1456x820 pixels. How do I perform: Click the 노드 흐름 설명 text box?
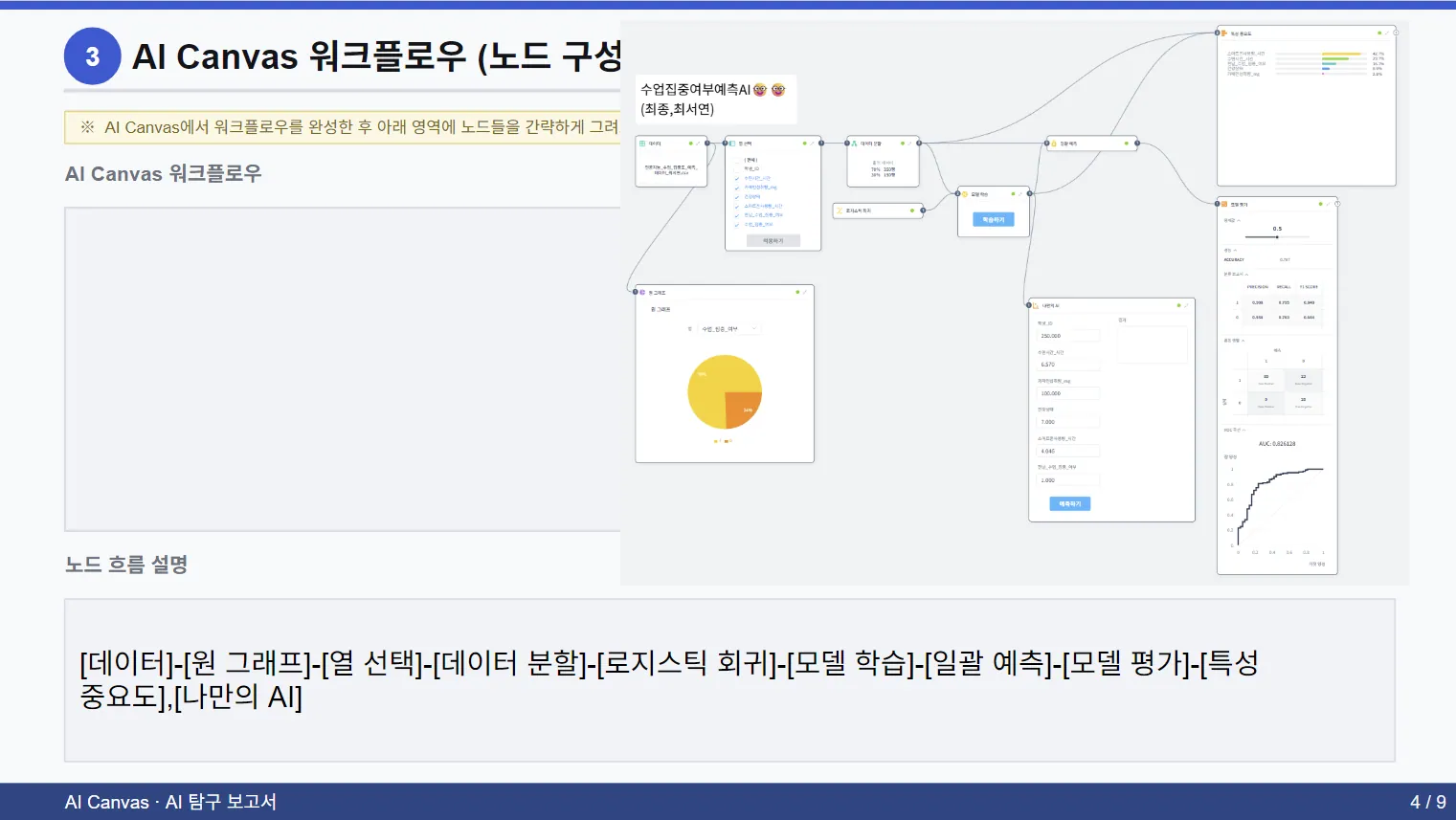[729, 680]
